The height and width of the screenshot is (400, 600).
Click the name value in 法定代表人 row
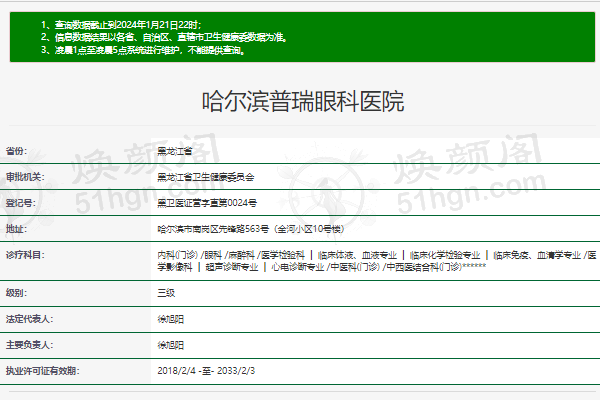point(171,319)
